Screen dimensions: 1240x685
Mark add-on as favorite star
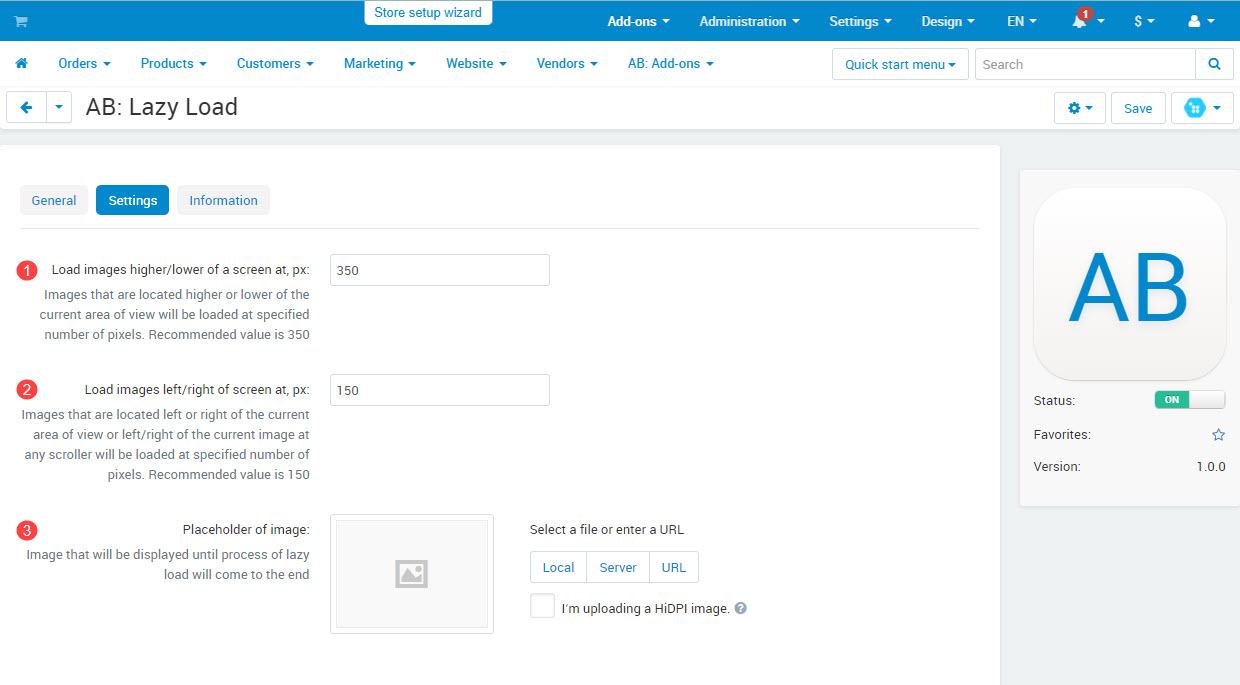coord(1218,435)
